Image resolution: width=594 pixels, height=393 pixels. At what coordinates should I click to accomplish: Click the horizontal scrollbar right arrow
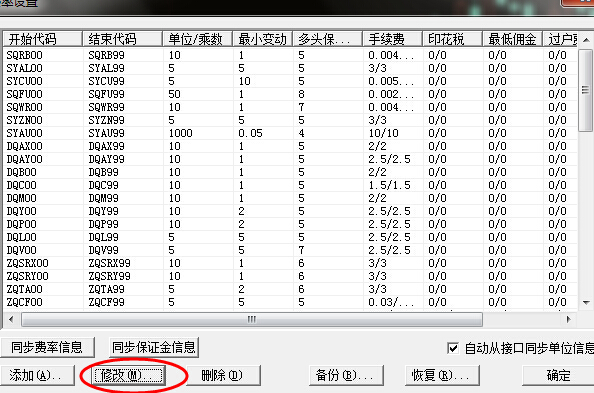(x=569, y=319)
